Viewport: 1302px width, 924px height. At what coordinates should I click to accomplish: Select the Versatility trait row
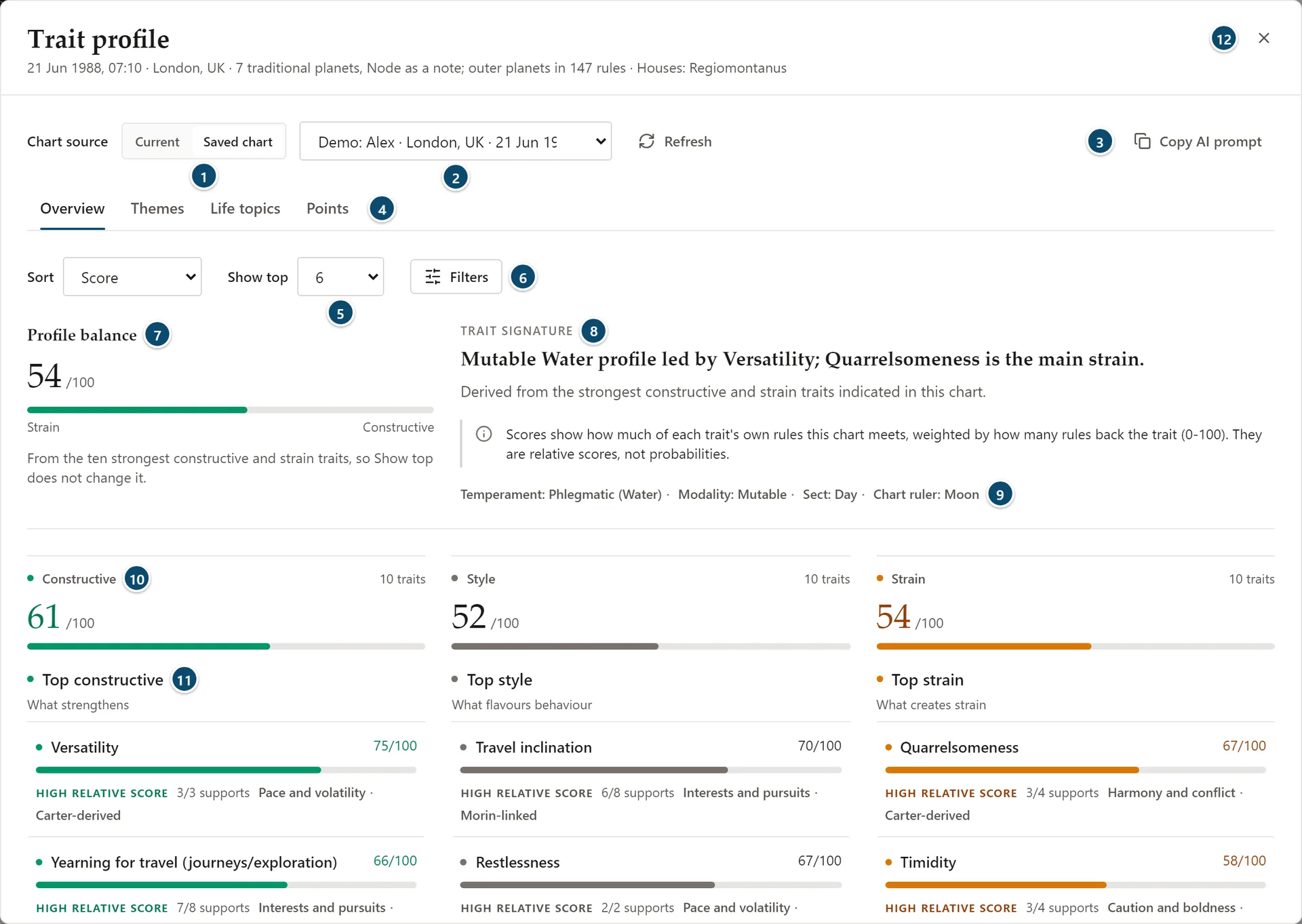[226, 780]
